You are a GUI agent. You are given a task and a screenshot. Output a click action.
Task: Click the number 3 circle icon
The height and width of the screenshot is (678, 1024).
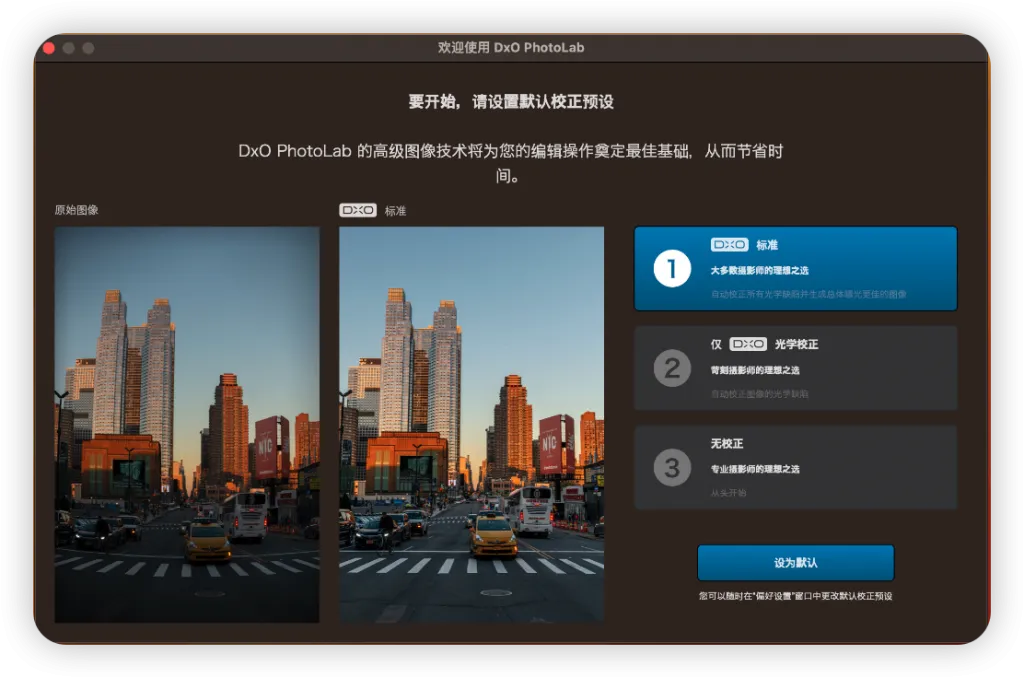[x=672, y=468]
